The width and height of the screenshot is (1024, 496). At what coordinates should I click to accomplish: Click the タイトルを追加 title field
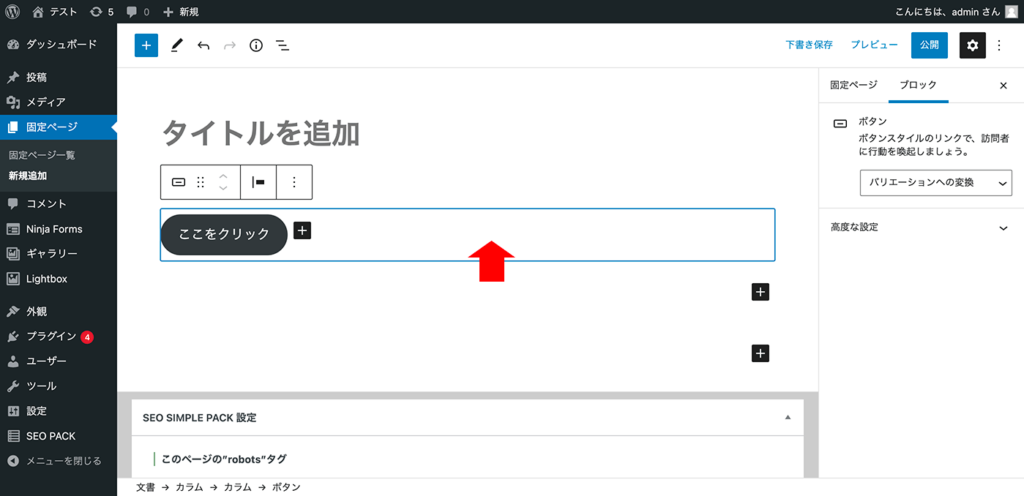coord(468,133)
